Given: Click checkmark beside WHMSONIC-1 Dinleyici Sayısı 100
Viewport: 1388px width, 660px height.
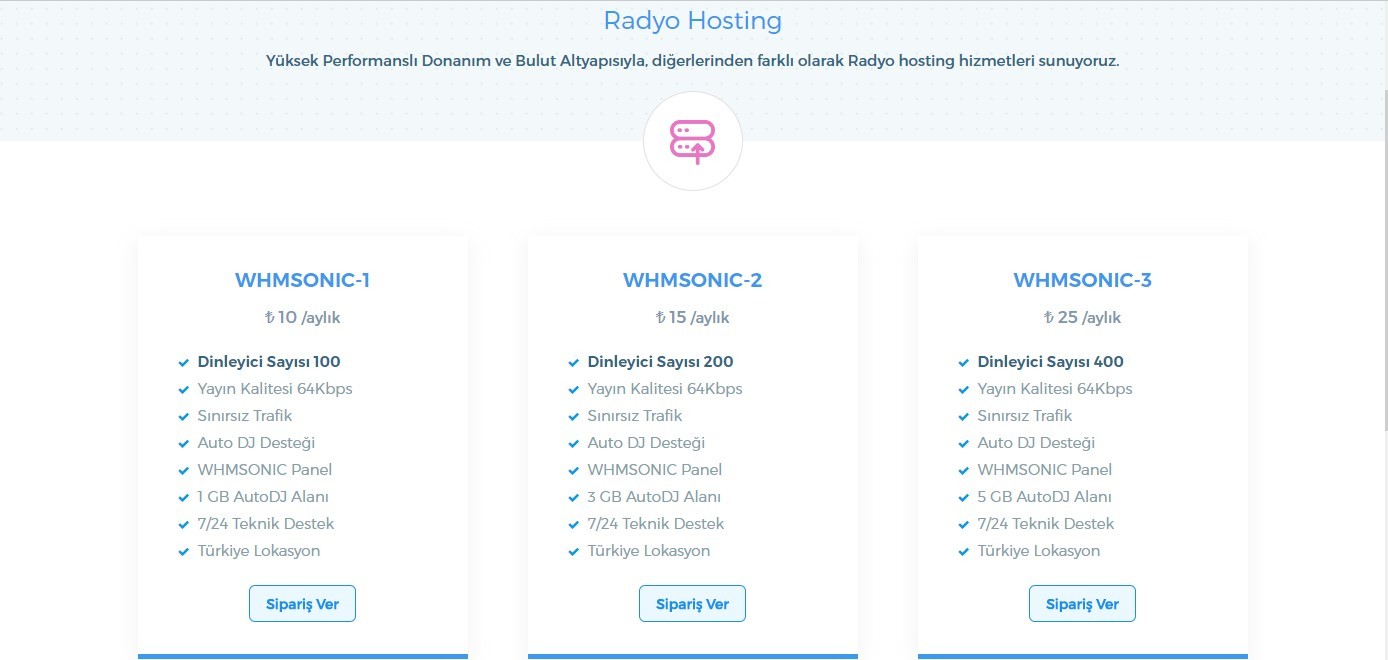Looking at the screenshot, I should coord(183,363).
